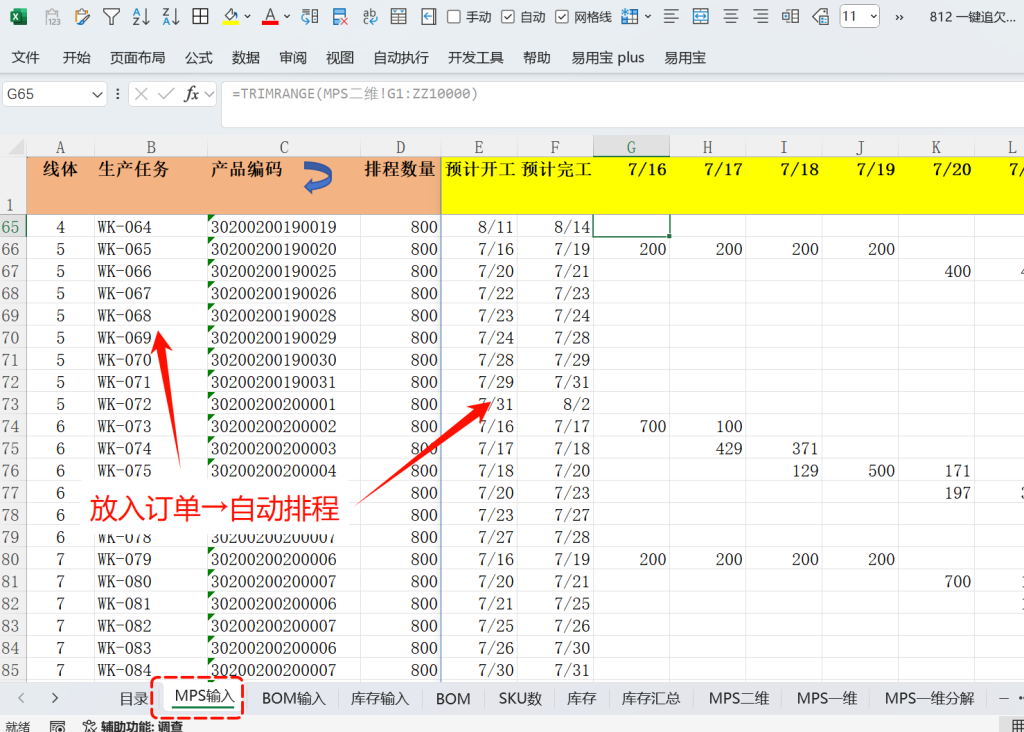Click the macro recording status bar icon
Screen dimensions: 1024x732
pos(57,726)
